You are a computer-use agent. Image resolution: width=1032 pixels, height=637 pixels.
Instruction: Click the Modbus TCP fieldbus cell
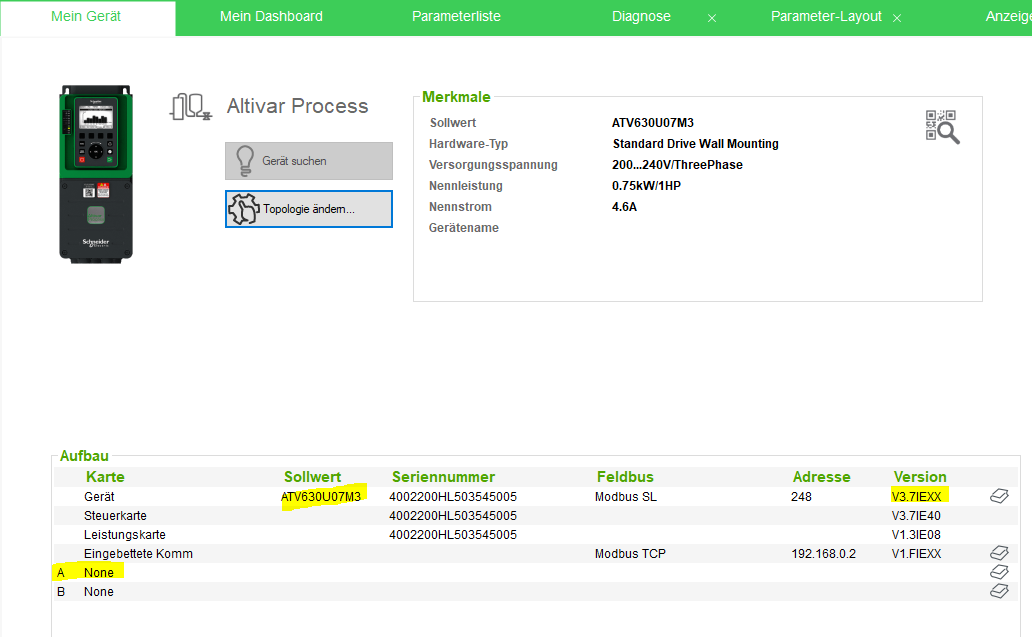tap(631, 554)
